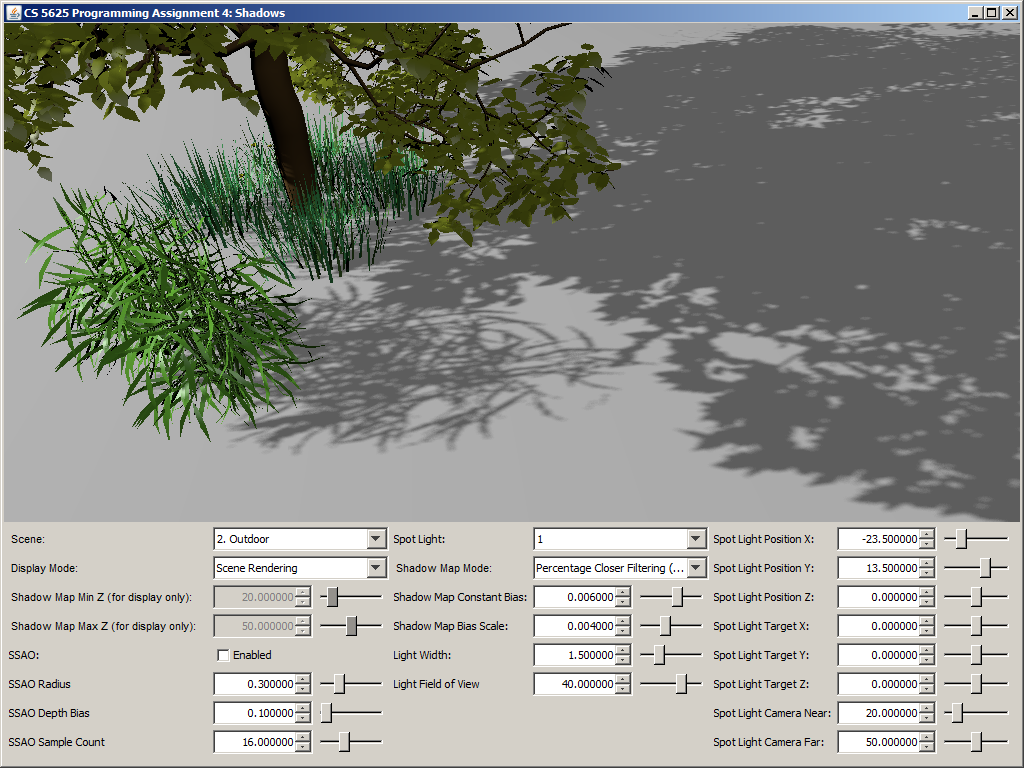Screen dimensions: 1024x768
Task: Decrease Spot Light Camera Far stepper
Action: click(x=926, y=747)
